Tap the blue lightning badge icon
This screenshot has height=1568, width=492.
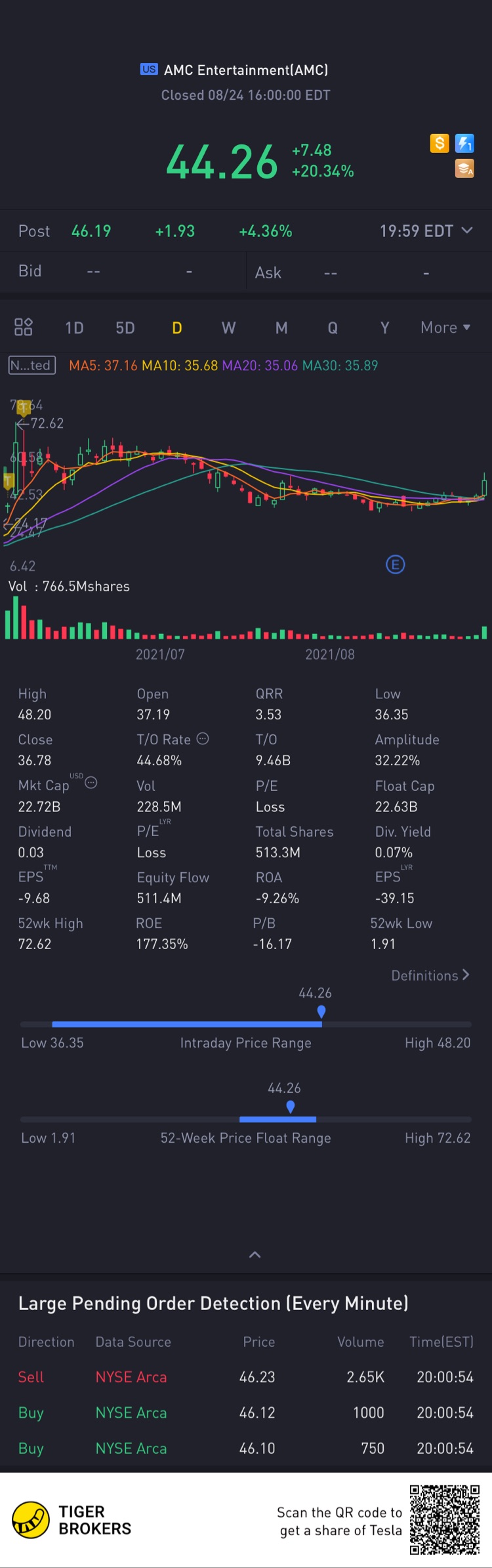pyautogui.click(x=464, y=142)
